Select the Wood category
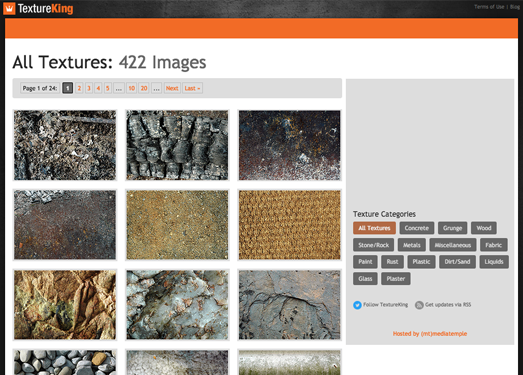 pyautogui.click(x=484, y=228)
